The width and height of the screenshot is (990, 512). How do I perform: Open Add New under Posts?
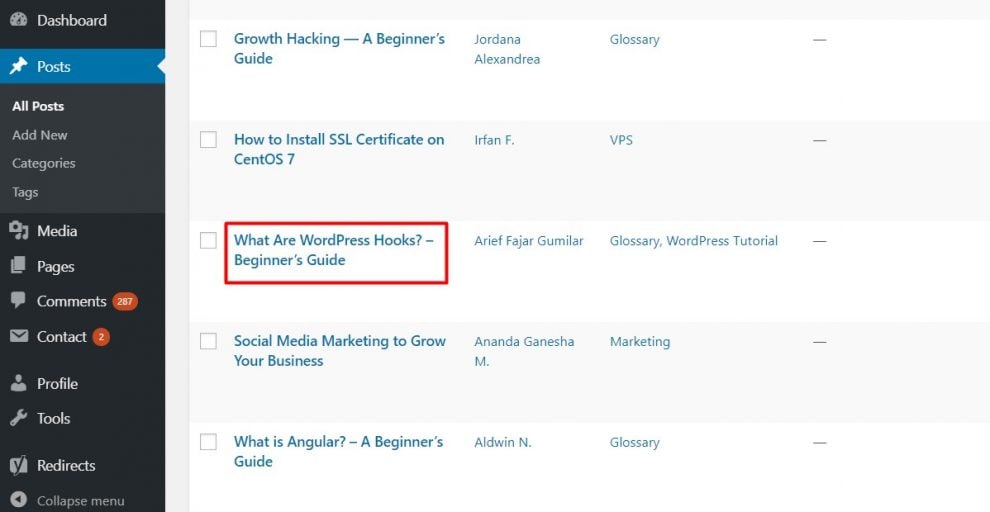(x=40, y=135)
